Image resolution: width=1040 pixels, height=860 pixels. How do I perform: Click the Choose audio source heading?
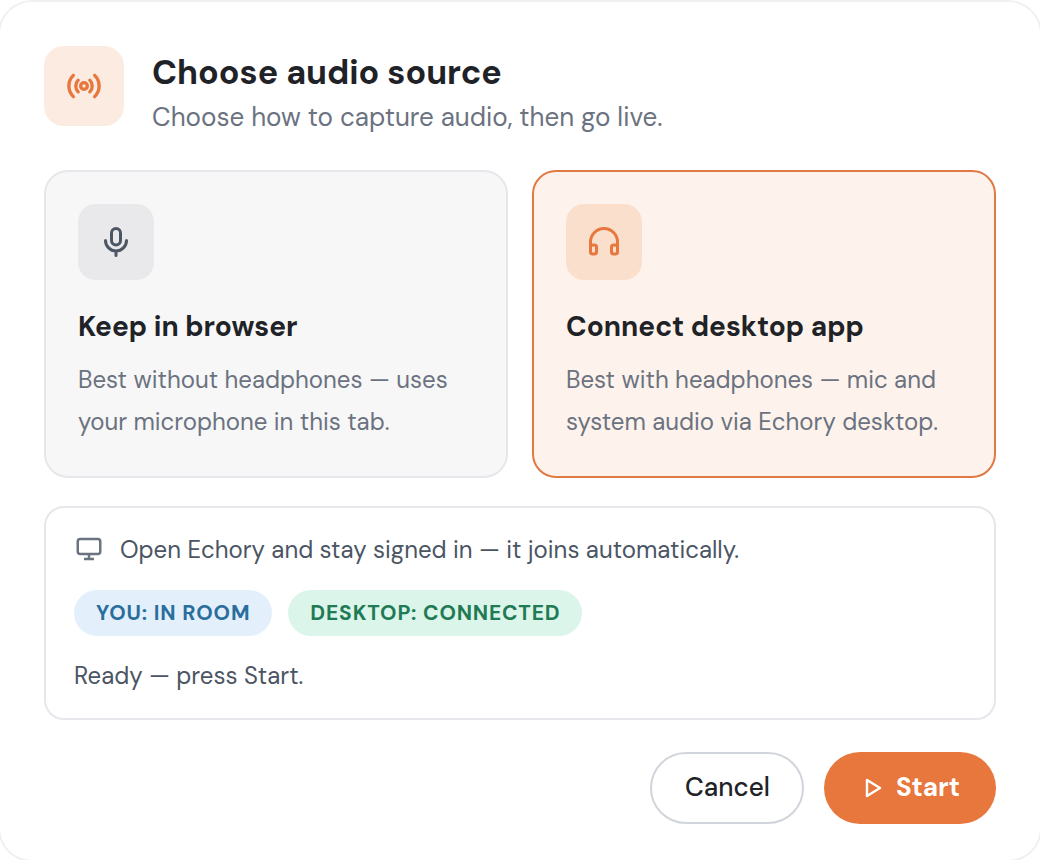tap(326, 73)
